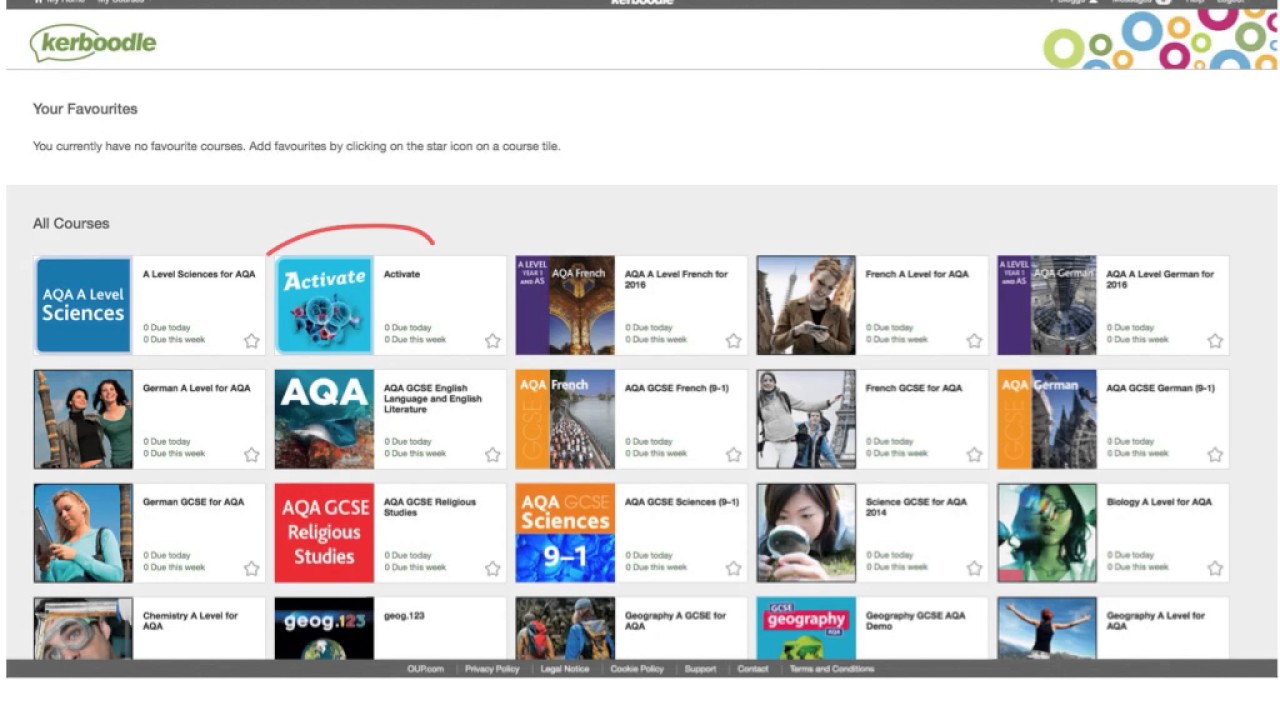
Task: Open the AQA French A Level 2016 cover thumbnail
Action: (565, 305)
